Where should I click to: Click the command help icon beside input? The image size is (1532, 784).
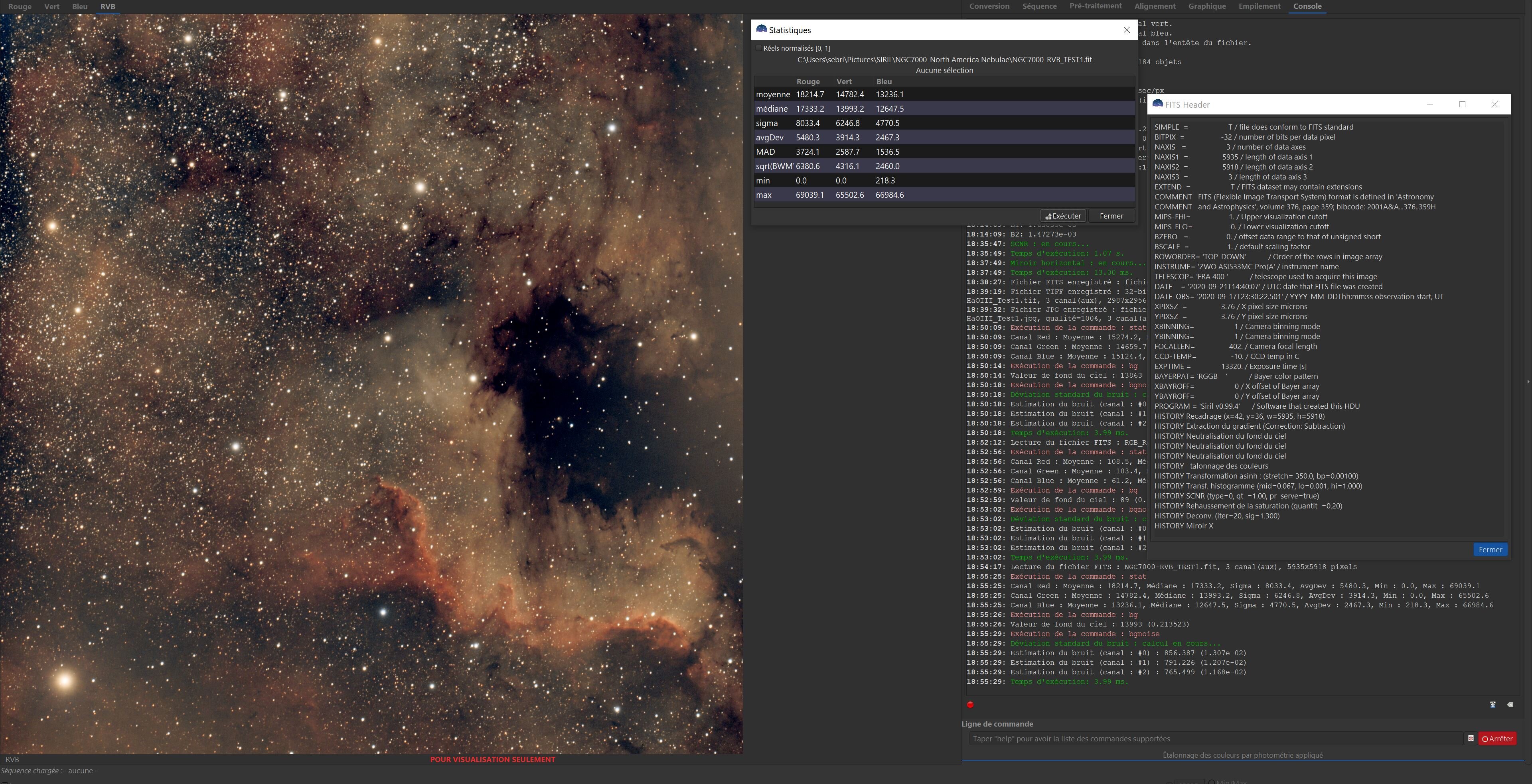tap(1470, 738)
